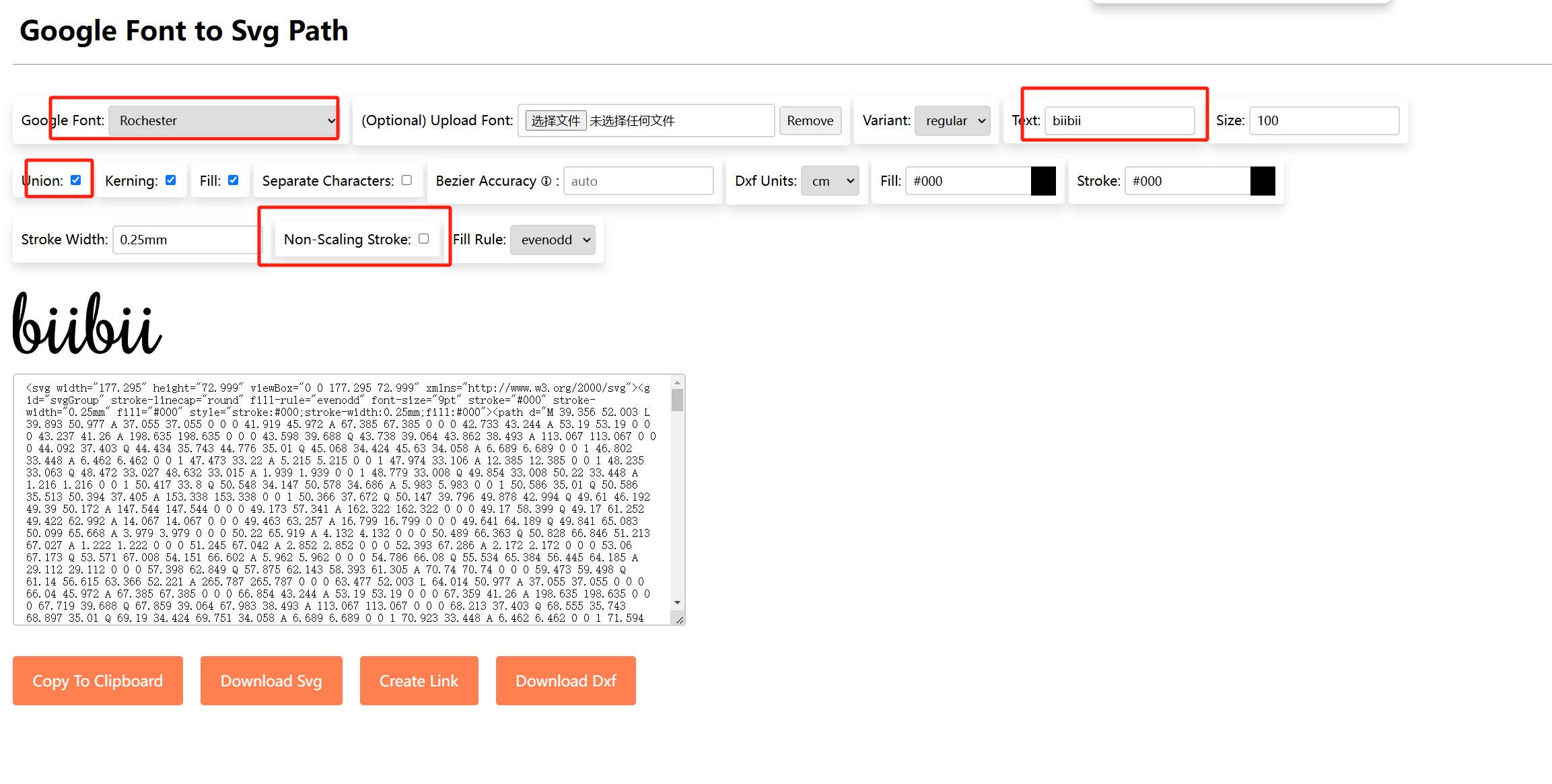Click the Text input containing biibii
Image resolution: width=1552 pixels, height=784 pixels.
(1119, 120)
